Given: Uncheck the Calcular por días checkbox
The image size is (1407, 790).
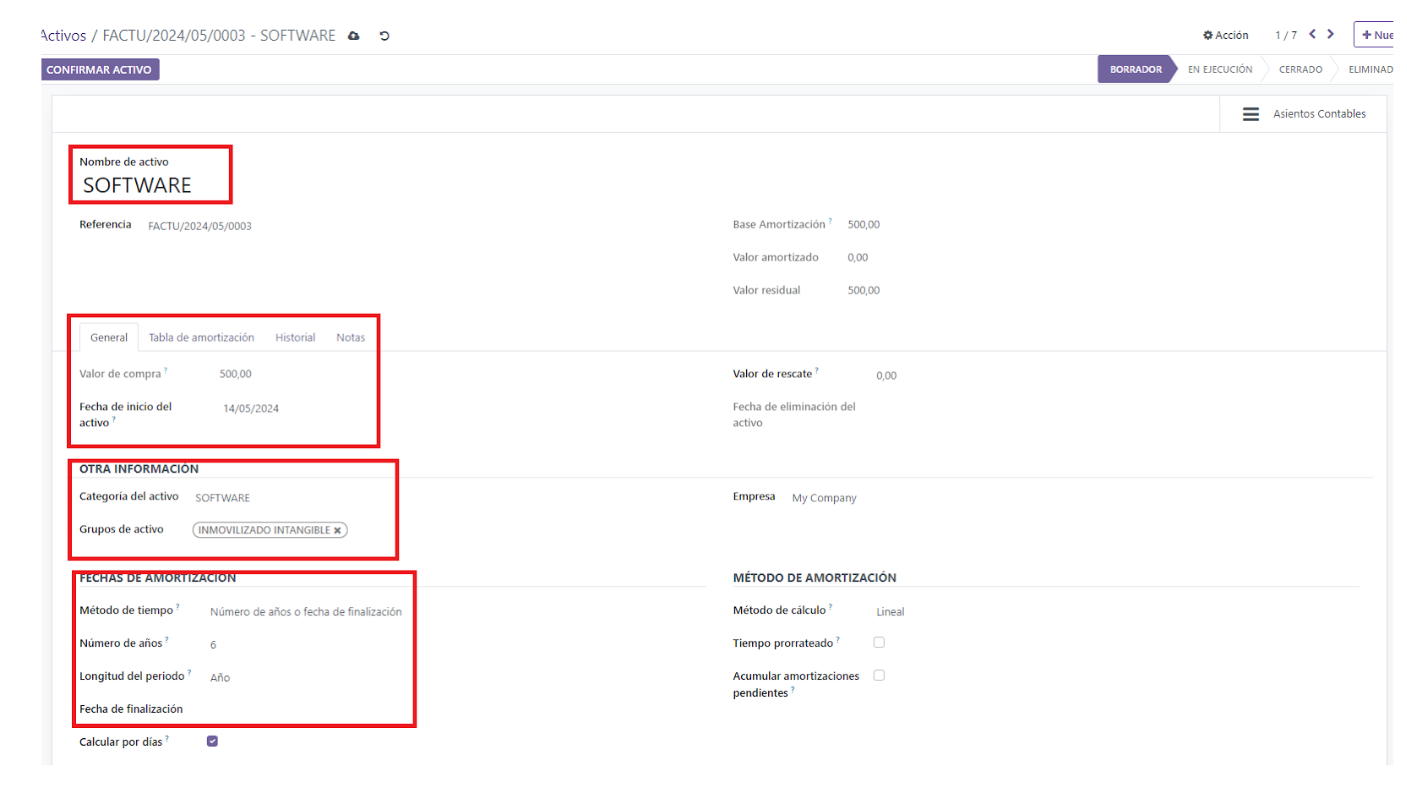Looking at the screenshot, I should [212, 741].
